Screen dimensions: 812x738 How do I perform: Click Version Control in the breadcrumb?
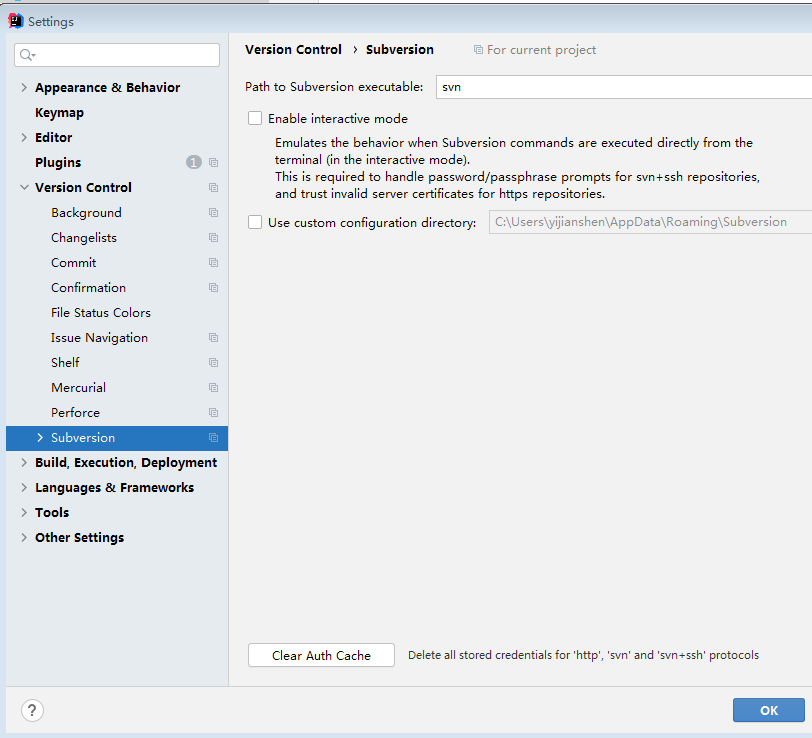(293, 50)
